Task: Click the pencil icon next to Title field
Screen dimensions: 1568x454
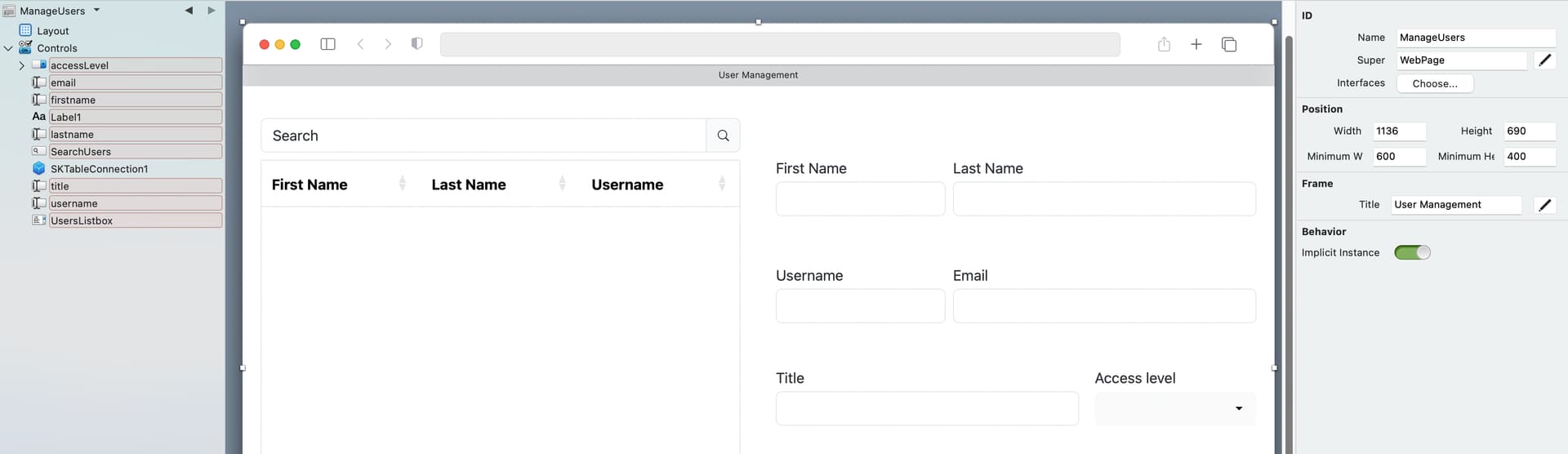Action: [1544, 205]
